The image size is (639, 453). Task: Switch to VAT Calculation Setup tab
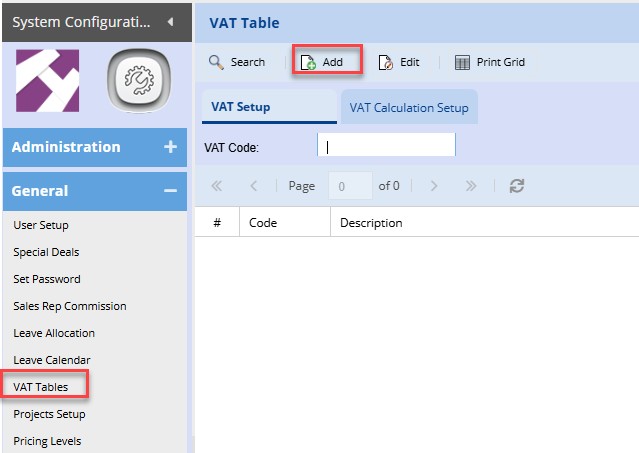click(409, 108)
